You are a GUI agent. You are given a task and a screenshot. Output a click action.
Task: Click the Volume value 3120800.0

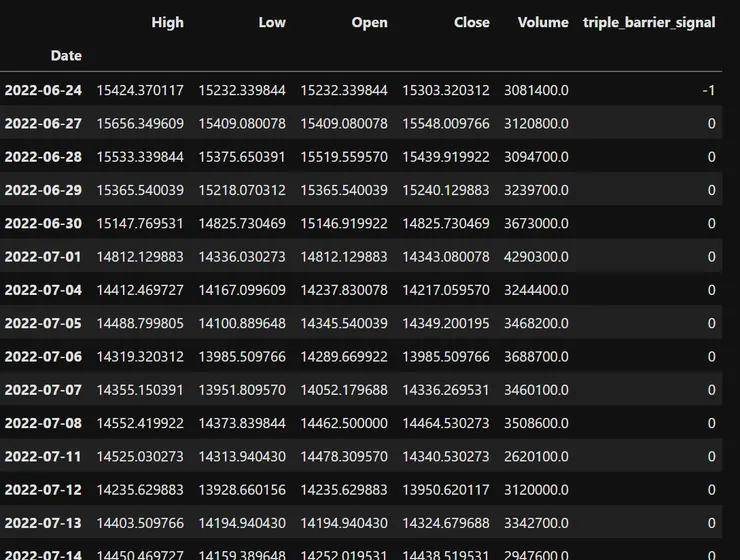coord(536,124)
